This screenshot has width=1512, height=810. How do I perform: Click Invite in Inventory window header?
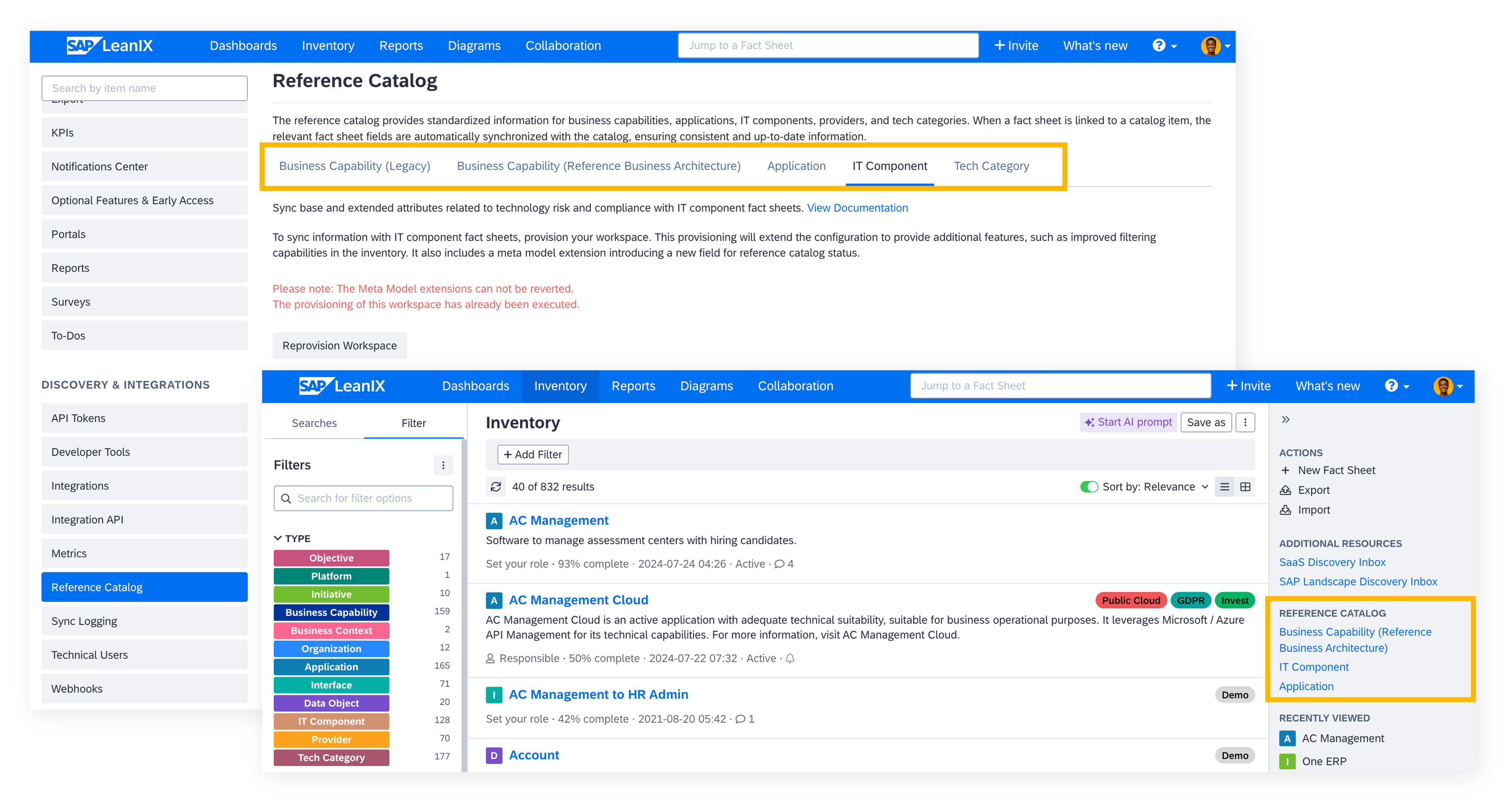point(1248,385)
